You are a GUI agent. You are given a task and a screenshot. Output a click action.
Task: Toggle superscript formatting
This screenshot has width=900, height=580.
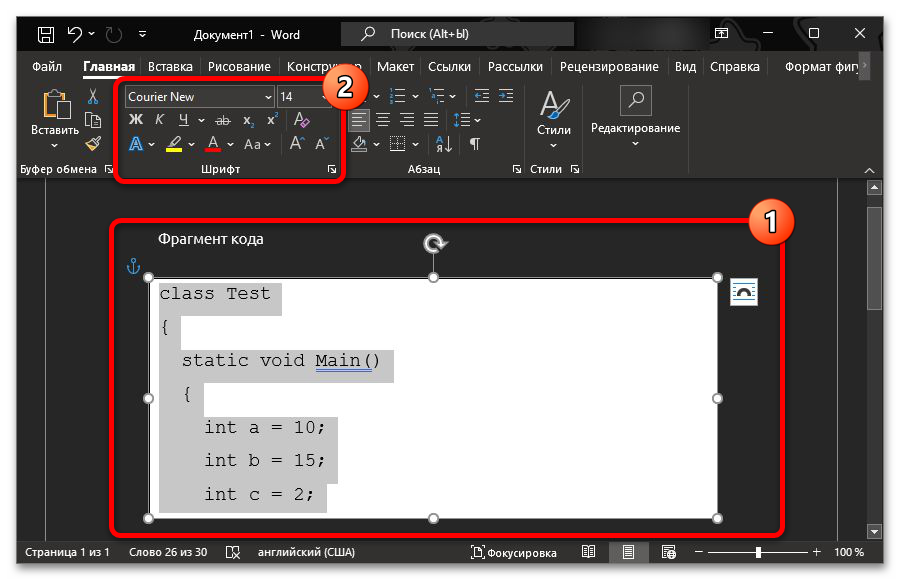pos(272,119)
